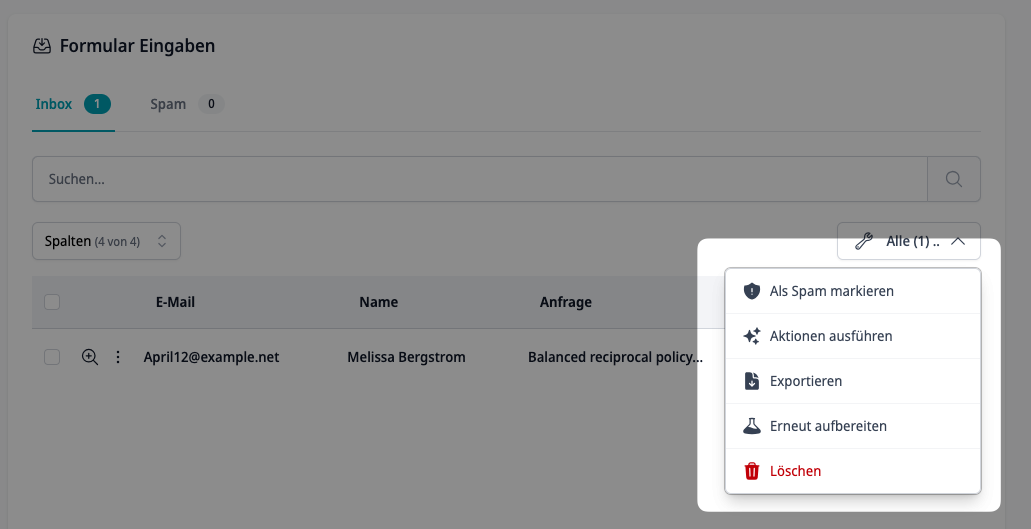Click the Balanced reciprocal policy... request cell
The height and width of the screenshot is (529, 1031).
pyautogui.click(x=615, y=357)
